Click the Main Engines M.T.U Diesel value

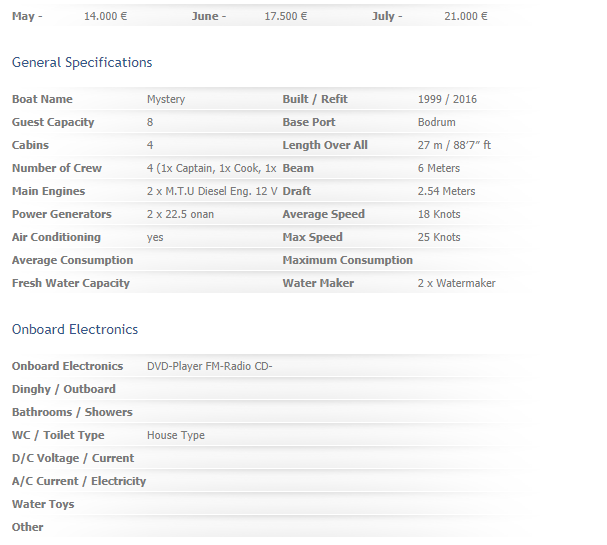tap(212, 191)
